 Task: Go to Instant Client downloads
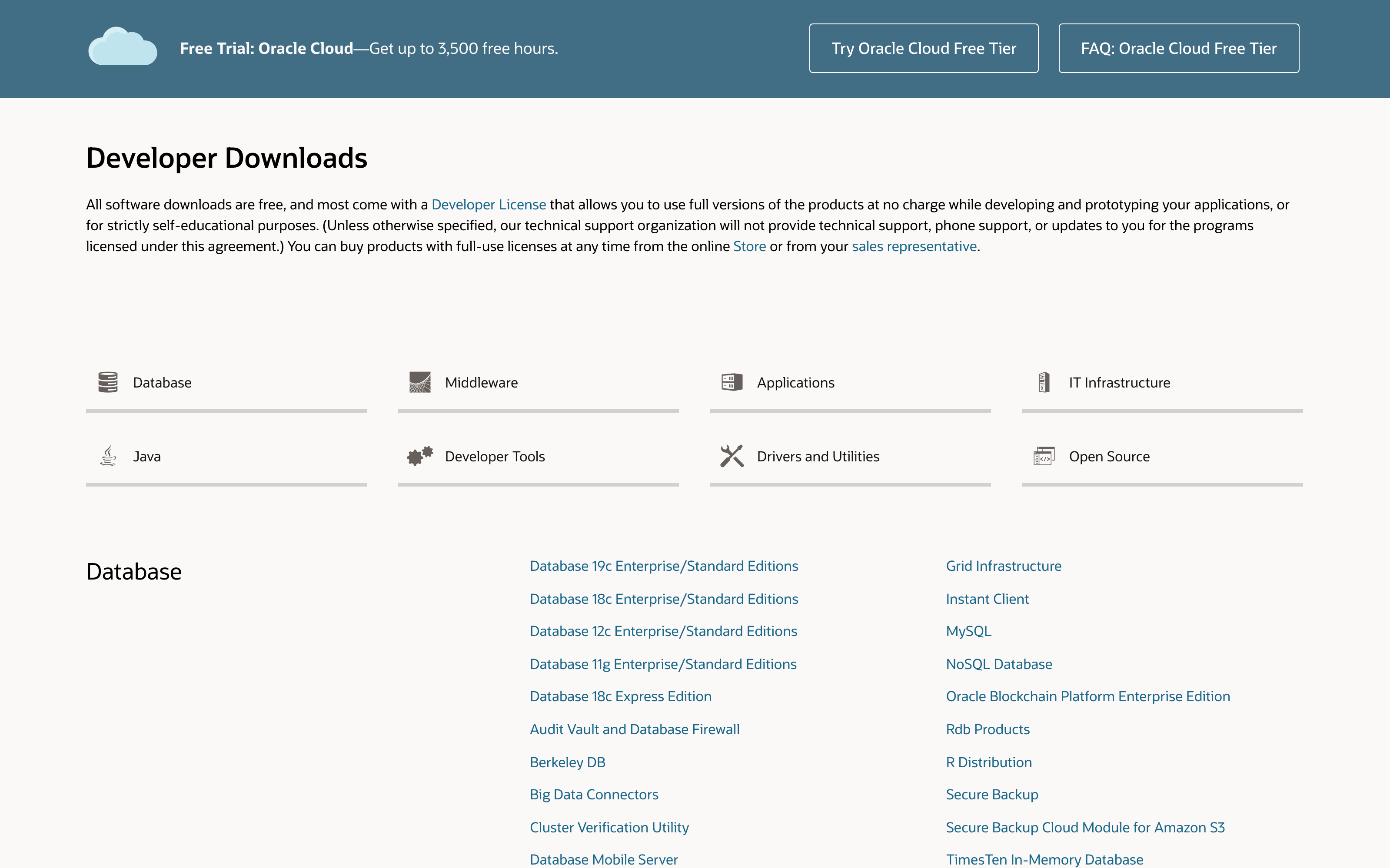(987, 599)
